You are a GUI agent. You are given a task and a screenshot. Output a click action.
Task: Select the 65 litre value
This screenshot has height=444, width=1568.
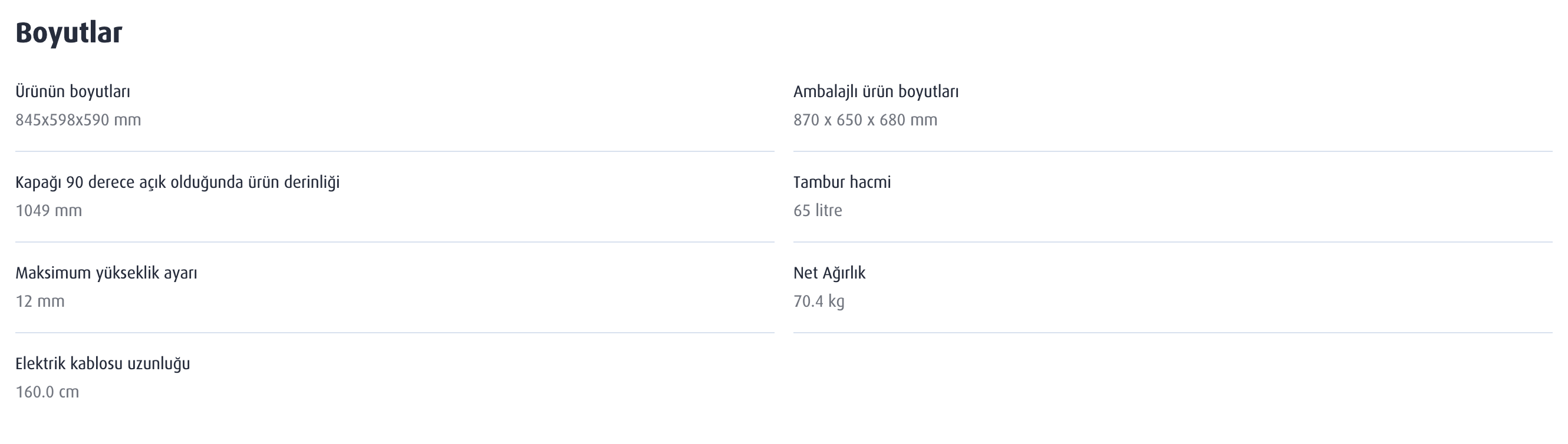click(818, 210)
